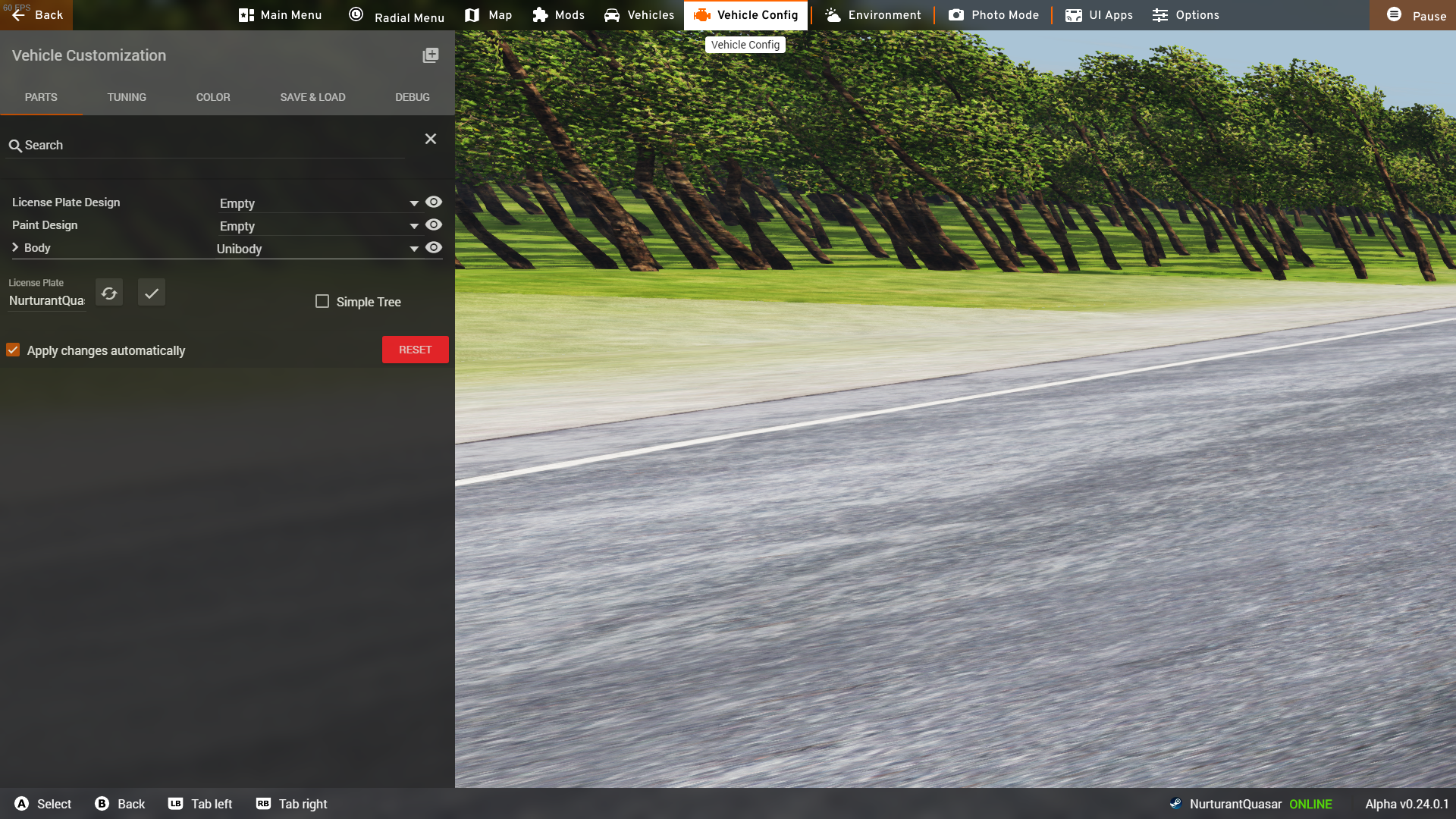The height and width of the screenshot is (819, 1456).
Task: Open the Radial Menu
Action: [397, 15]
